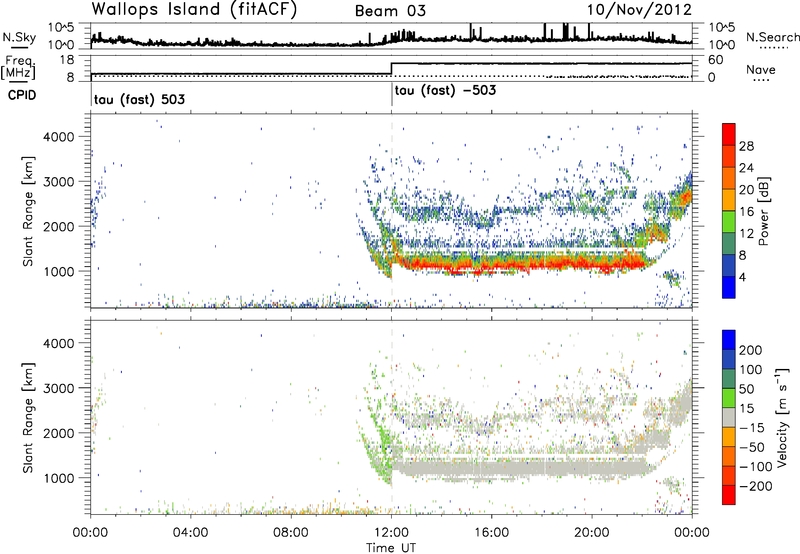
Task: Click the 'N.Search' legend label
Action: (x=772, y=37)
